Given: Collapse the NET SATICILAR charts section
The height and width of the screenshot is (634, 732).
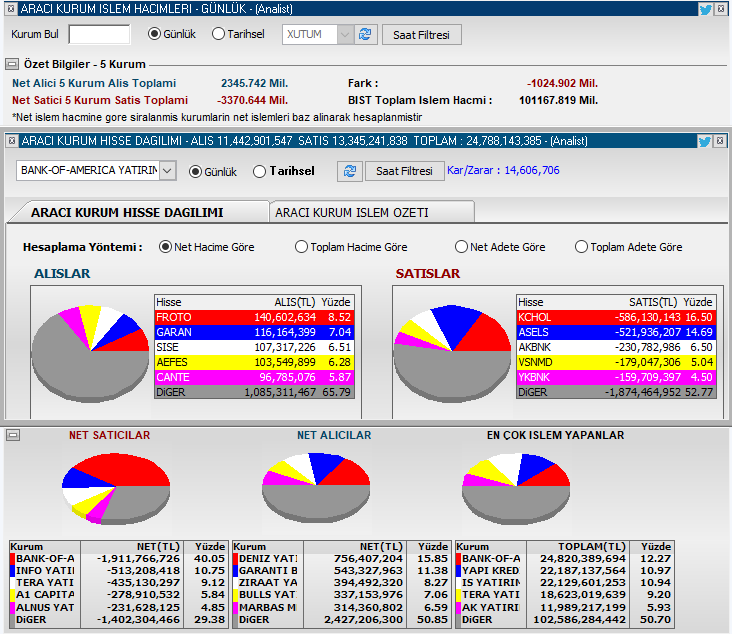Looking at the screenshot, I should click(x=13, y=435).
